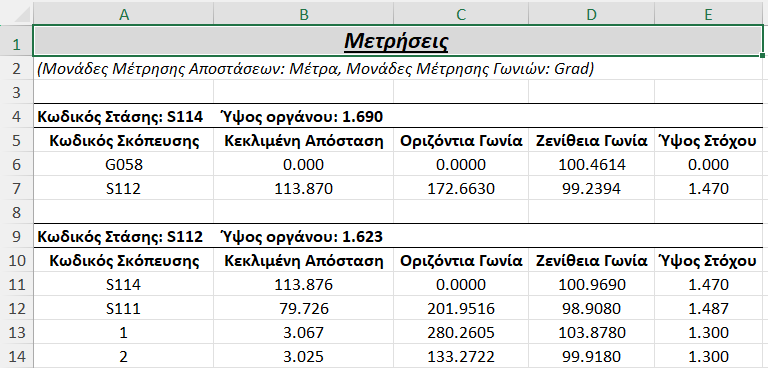Click Ύψος οργάνου: 1.623 cell
The height and width of the screenshot is (368, 768).
(302, 236)
